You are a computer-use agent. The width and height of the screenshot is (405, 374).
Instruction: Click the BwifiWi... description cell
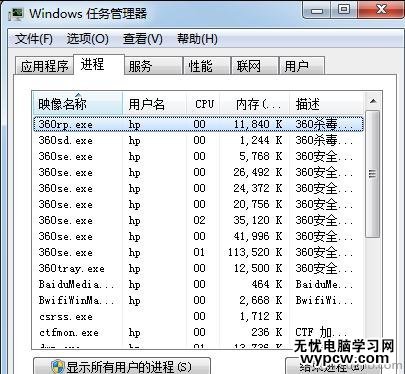[x=324, y=300]
